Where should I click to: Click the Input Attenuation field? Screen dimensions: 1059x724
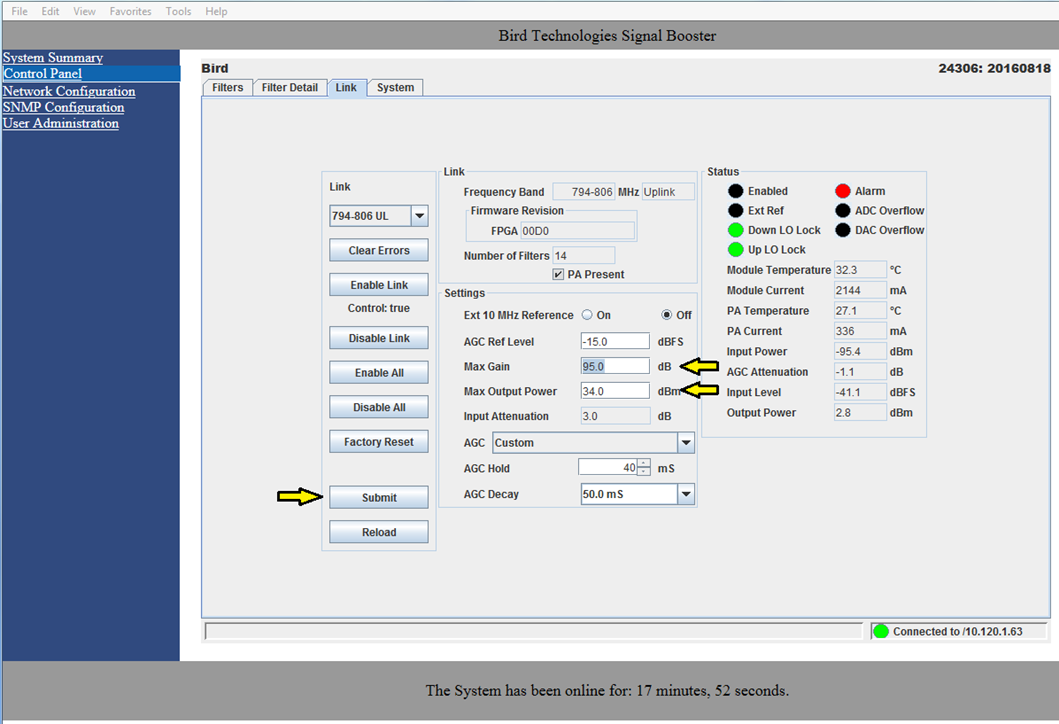click(x=615, y=417)
